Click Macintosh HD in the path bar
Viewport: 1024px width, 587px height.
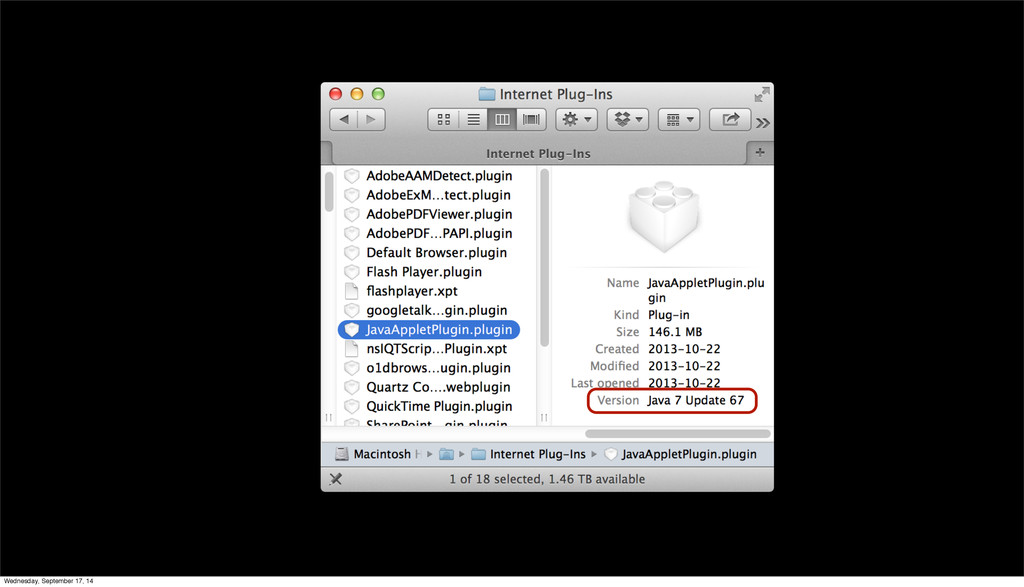point(377,454)
